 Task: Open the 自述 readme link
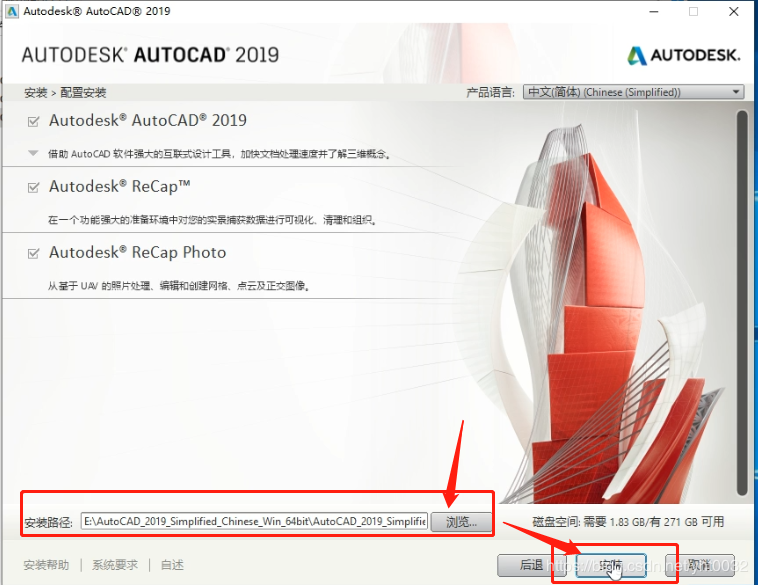[x=172, y=565]
